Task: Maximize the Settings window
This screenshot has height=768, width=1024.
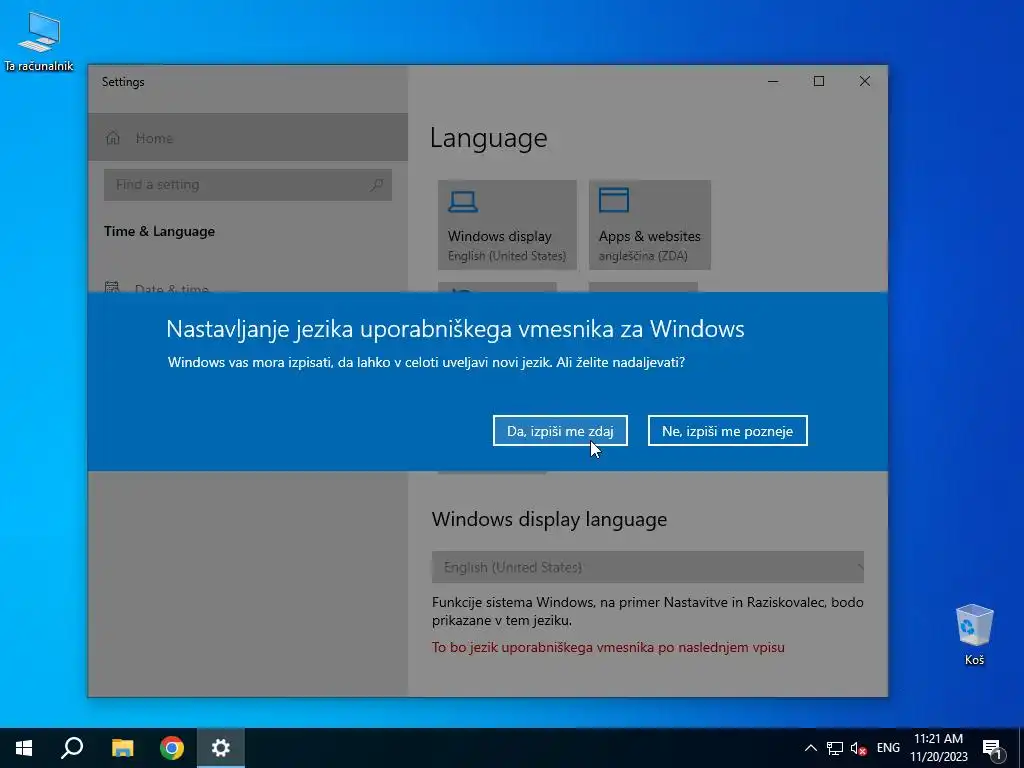Action: 819,81
